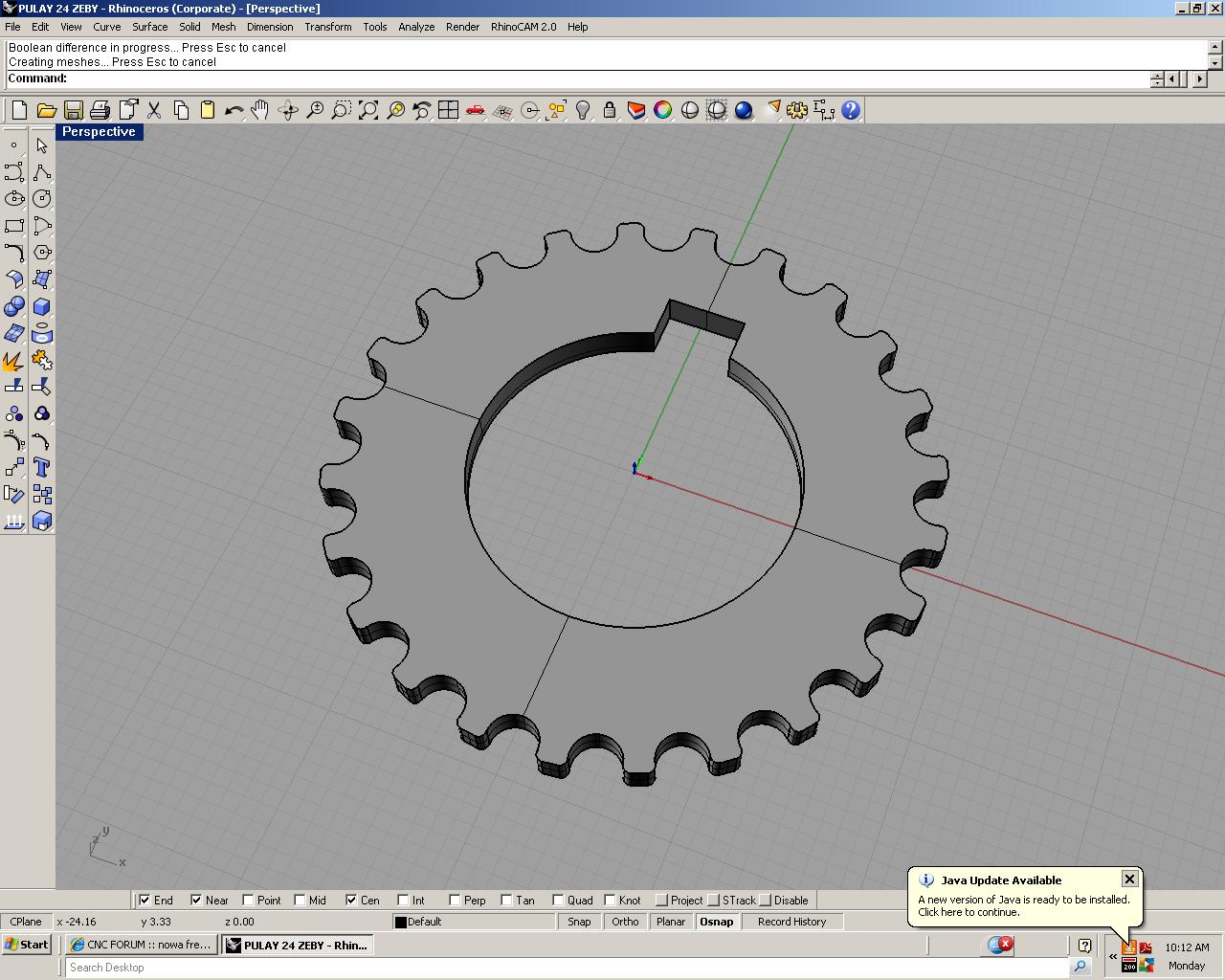Select the Circle tool in left toolbar
This screenshot has width=1225, height=980.
pyautogui.click(x=42, y=199)
